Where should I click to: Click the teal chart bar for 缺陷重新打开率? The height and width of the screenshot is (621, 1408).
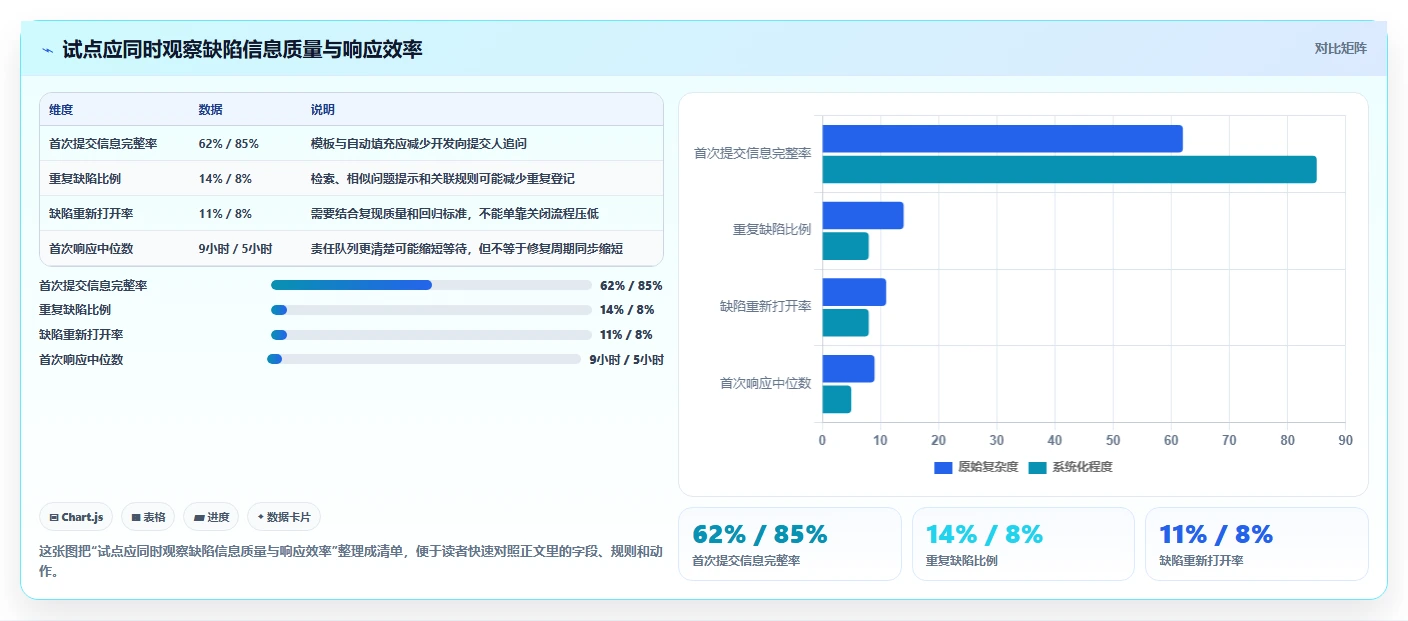[845, 323]
